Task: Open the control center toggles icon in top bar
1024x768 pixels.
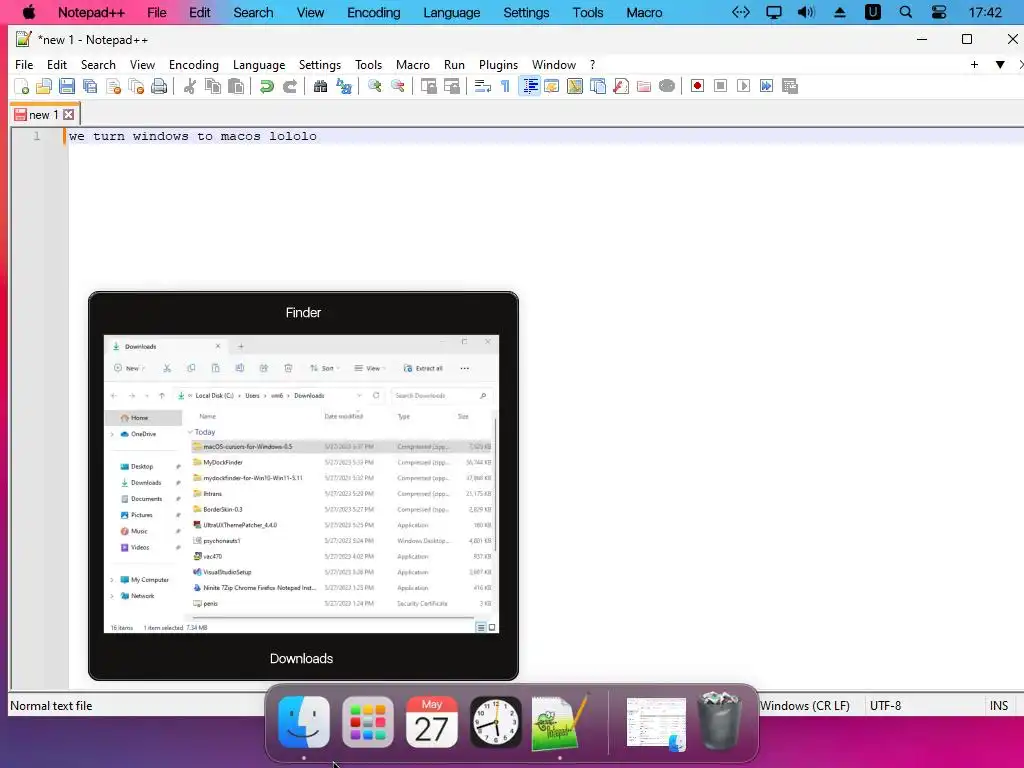Action: (x=939, y=12)
